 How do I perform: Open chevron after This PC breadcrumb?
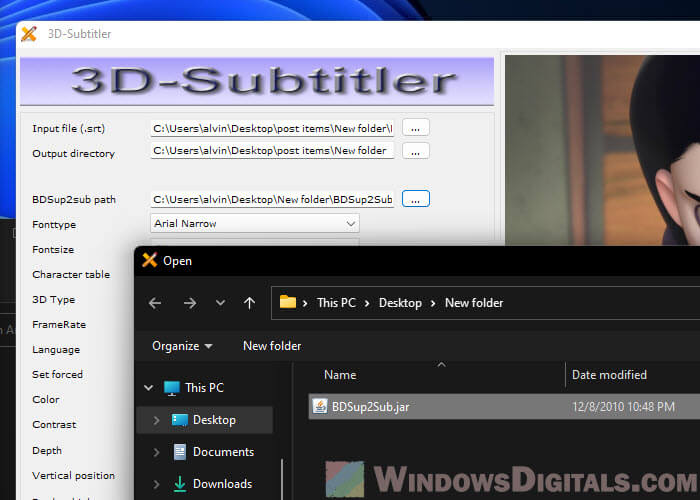click(367, 303)
